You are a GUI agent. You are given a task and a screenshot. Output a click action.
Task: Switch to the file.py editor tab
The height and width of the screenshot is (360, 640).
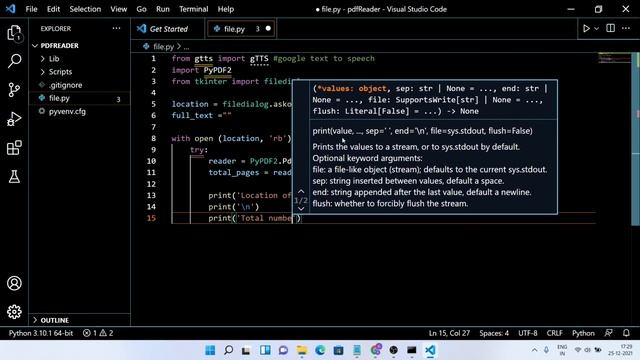241,29
